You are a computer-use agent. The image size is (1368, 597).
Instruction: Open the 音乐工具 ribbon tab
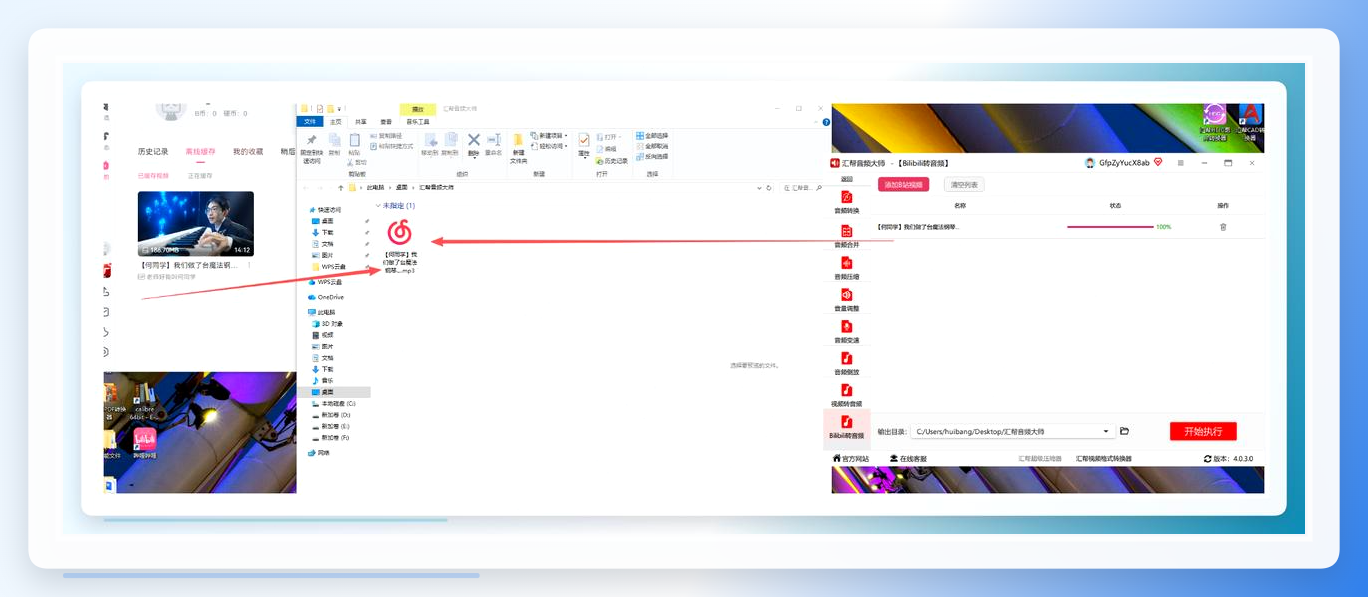[x=417, y=121]
